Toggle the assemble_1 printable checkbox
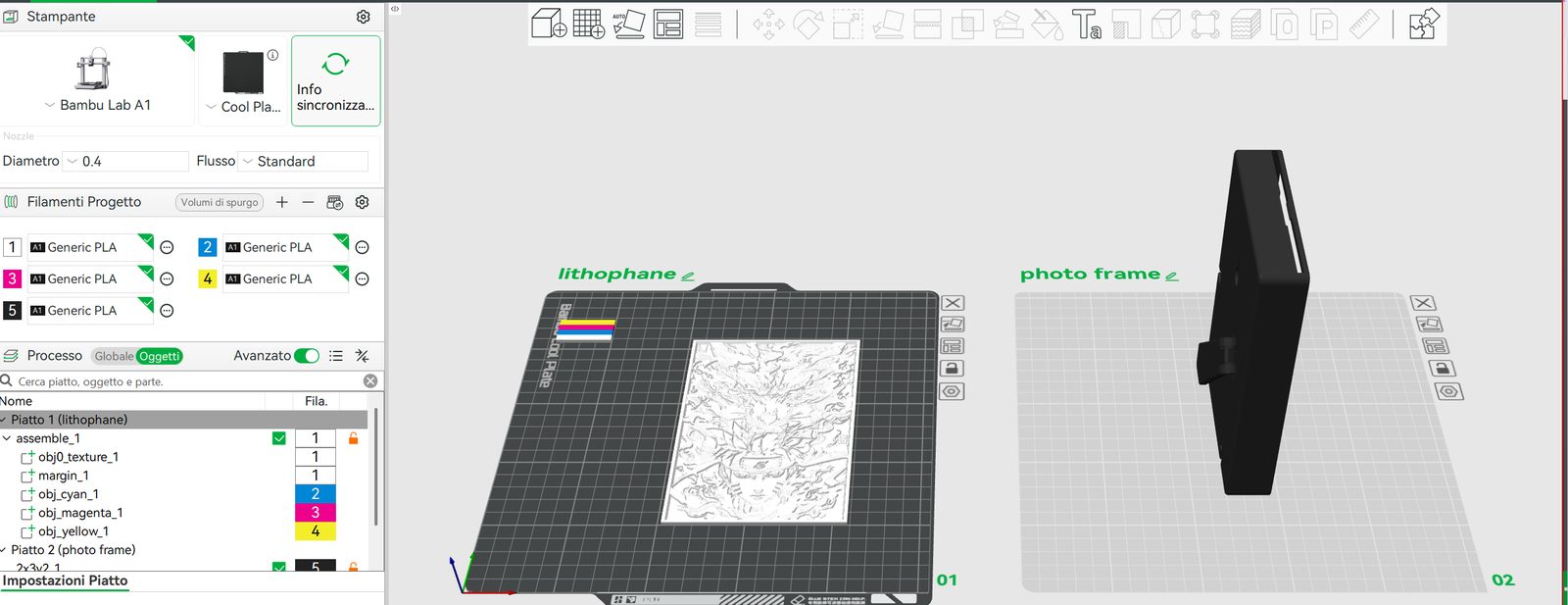 [x=279, y=438]
